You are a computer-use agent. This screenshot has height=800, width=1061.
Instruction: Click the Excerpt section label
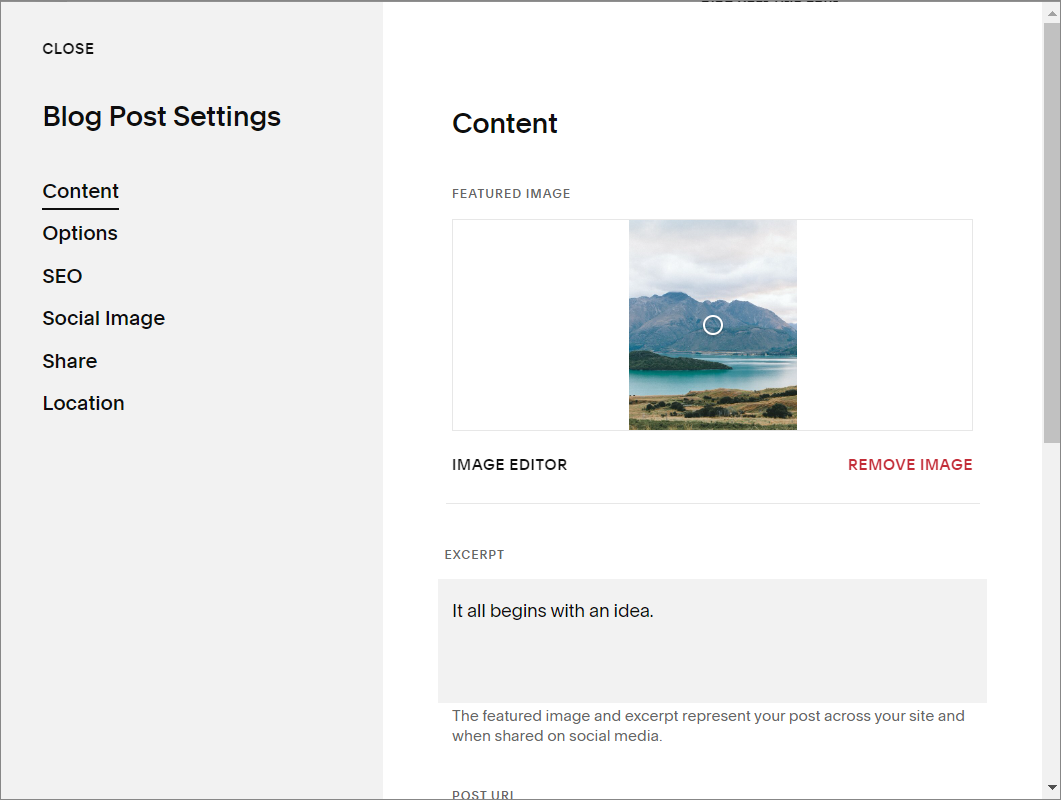[475, 554]
